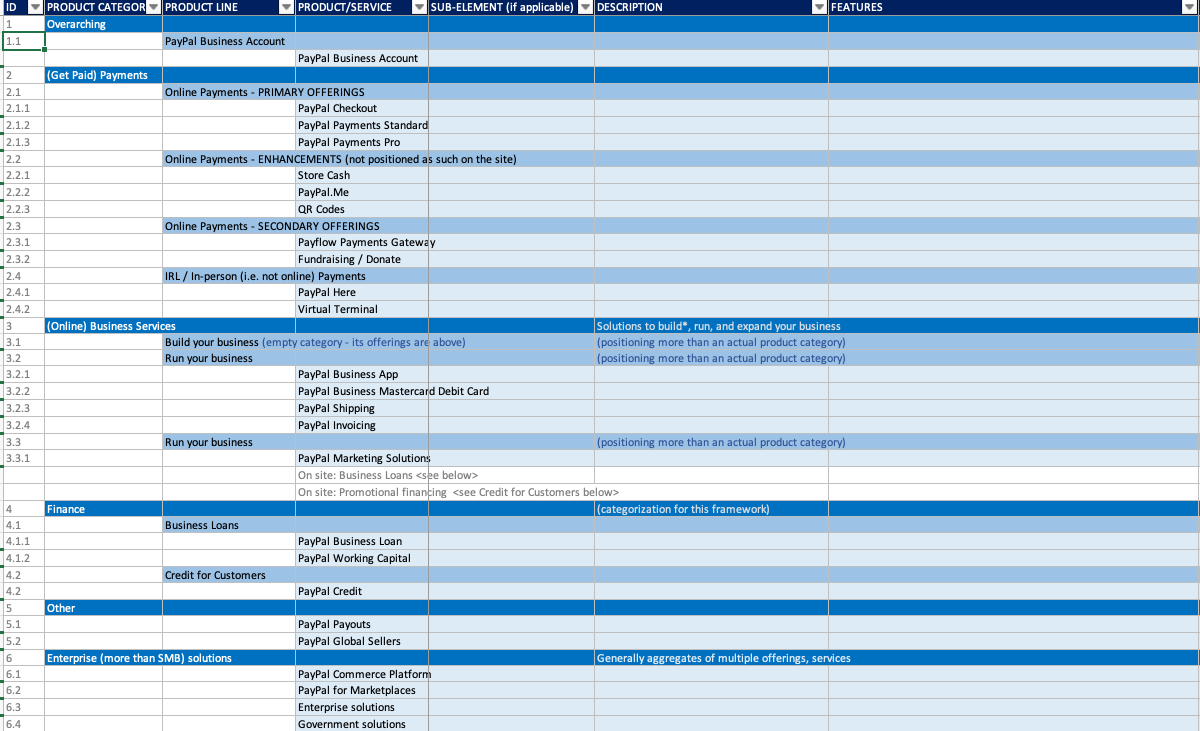The width and height of the screenshot is (1200, 731).
Task: Click 'On site: Business Loans <see below>' cell
Action: click(362, 475)
